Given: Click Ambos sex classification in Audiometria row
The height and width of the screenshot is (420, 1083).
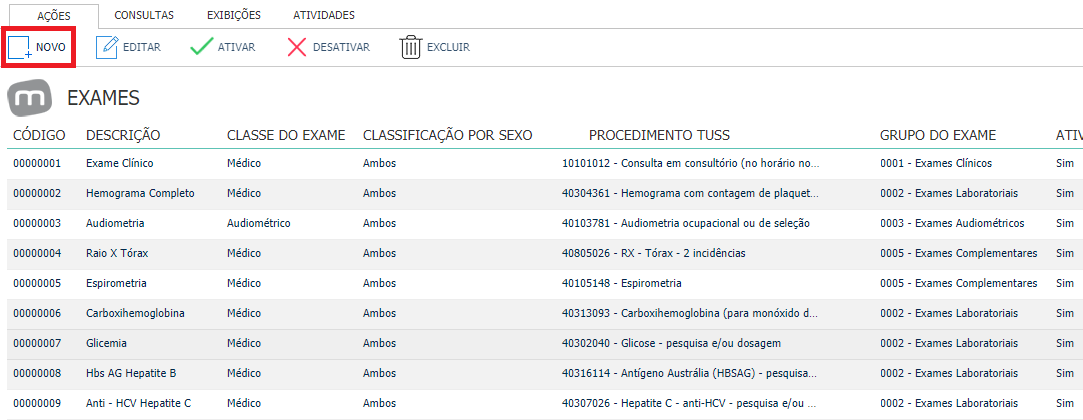Looking at the screenshot, I should tap(379, 223).
